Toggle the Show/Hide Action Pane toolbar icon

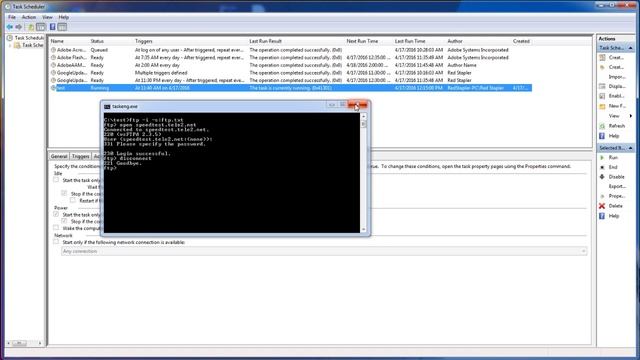coord(62,27)
